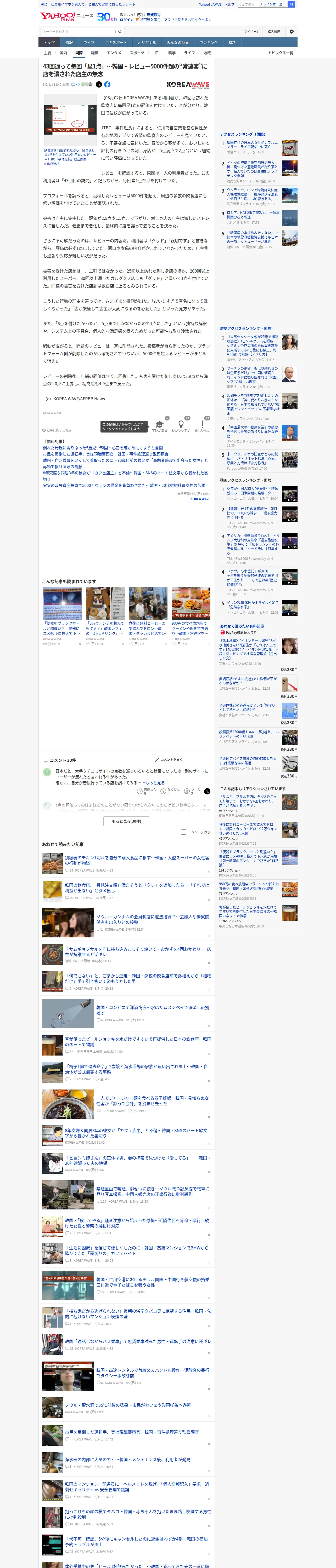This screenshot has width=336, height=1568.
Task: Open the トピックス一覧 link
Action: (x=281, y=53)
